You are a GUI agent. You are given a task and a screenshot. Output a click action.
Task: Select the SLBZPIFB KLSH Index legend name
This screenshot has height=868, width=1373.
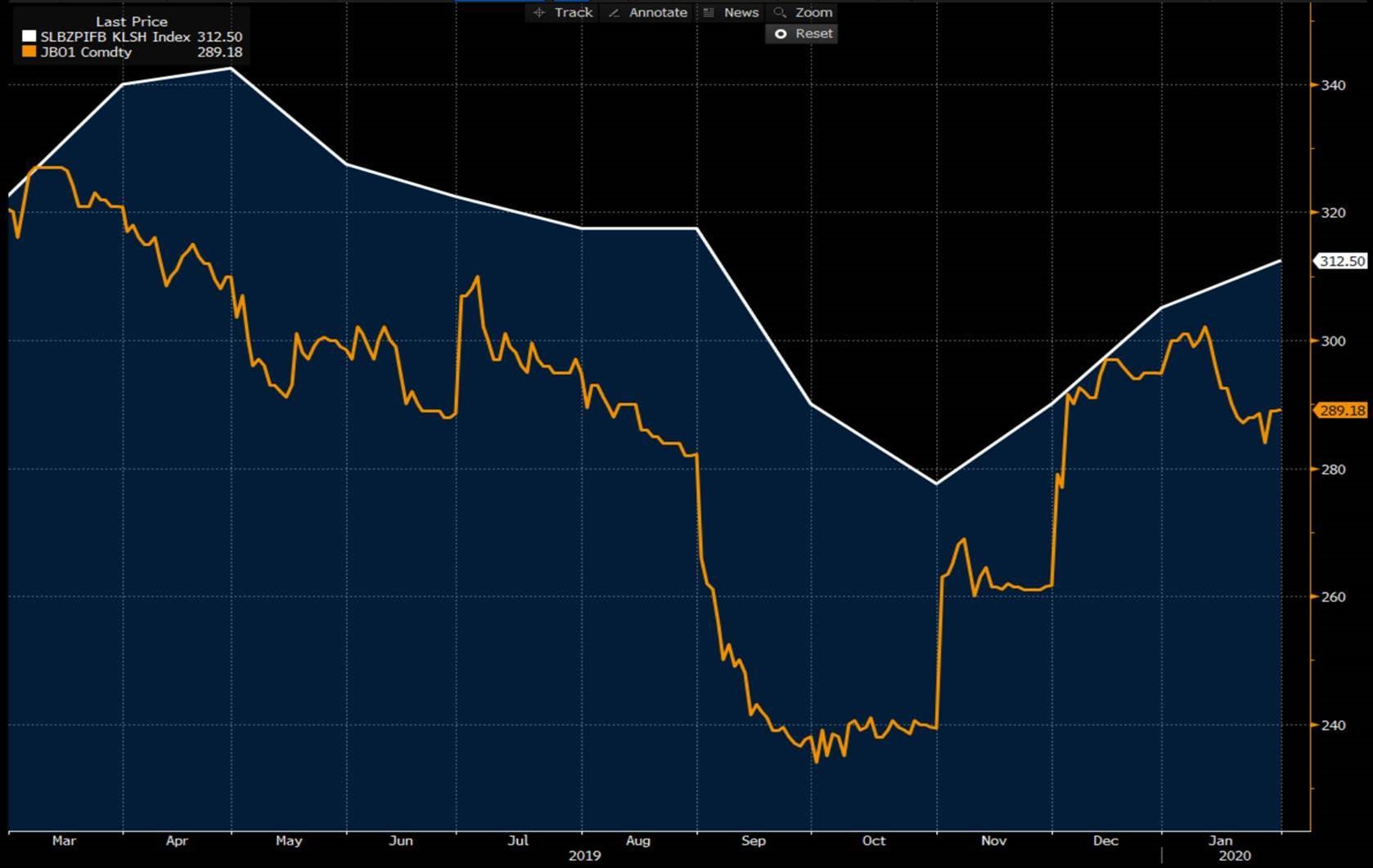(x=115, y=37)
